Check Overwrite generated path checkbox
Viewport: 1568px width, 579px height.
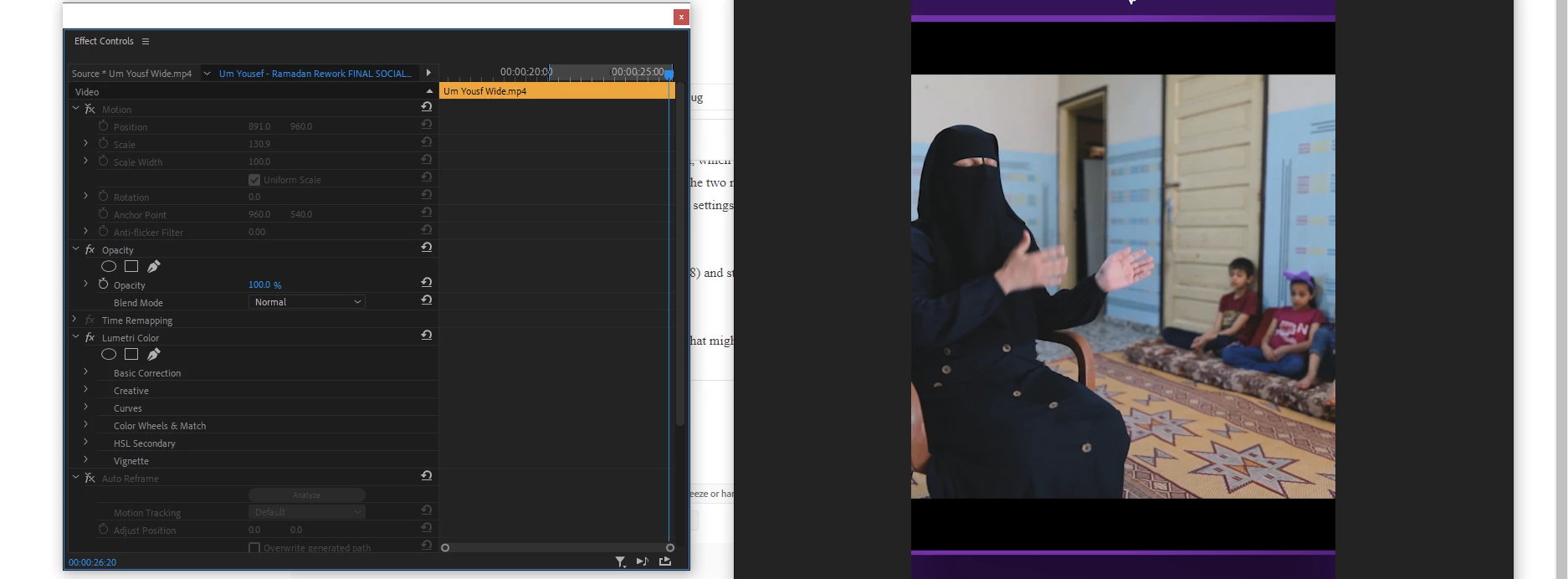point(254,548)
